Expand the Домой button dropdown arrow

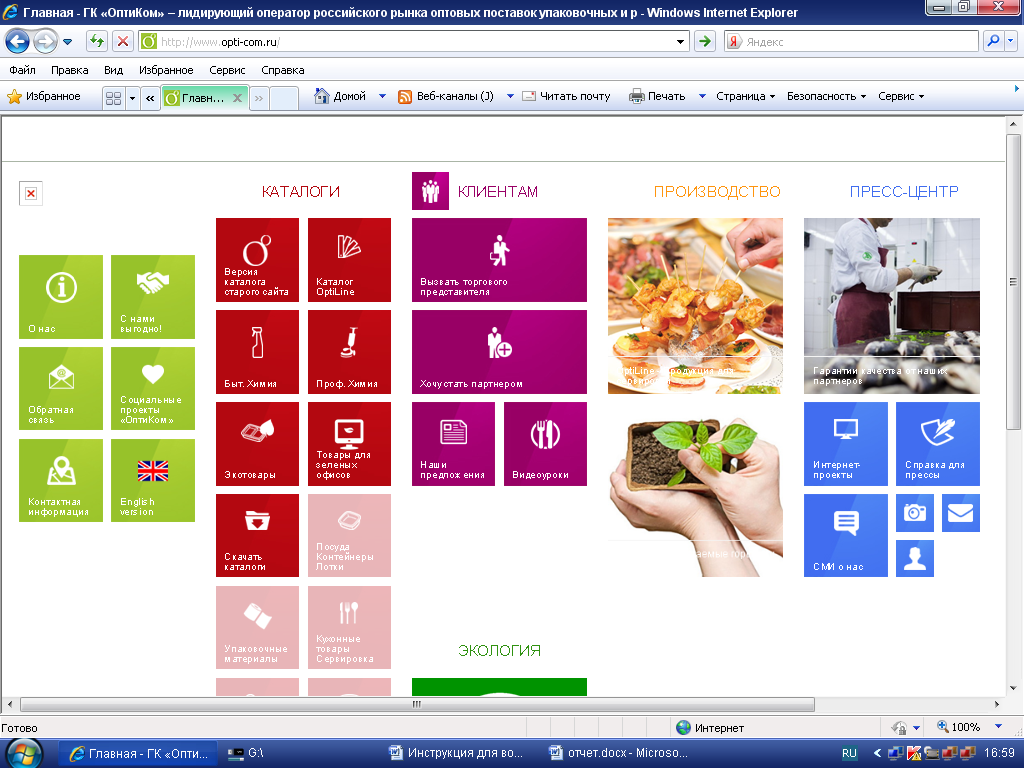383,96
